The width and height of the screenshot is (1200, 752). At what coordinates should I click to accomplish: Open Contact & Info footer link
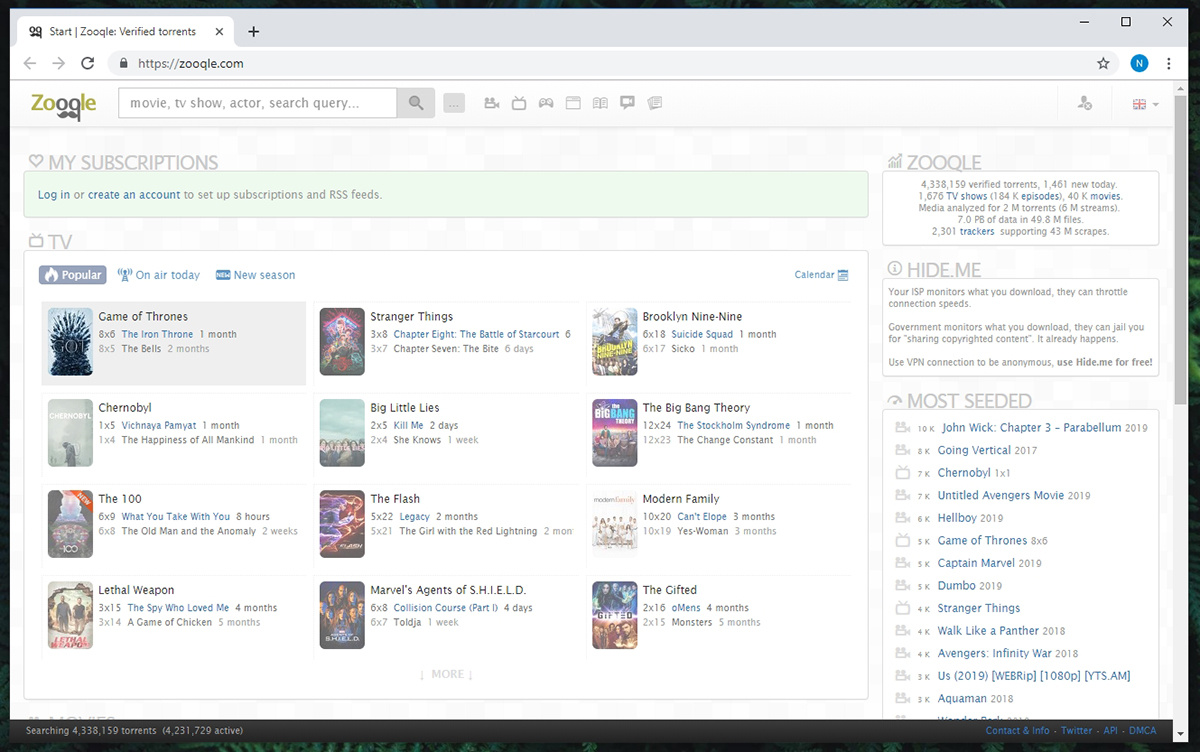pos(1017,731)
